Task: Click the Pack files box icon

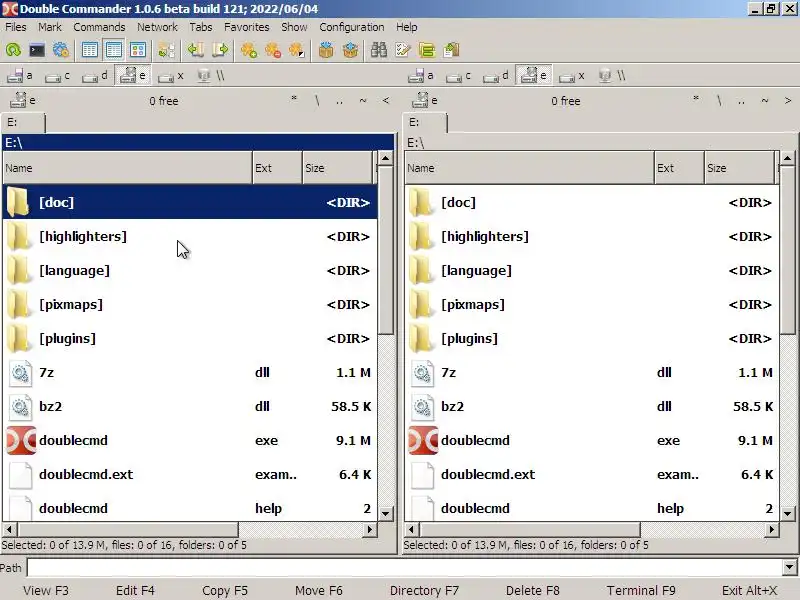Action: 326,50
